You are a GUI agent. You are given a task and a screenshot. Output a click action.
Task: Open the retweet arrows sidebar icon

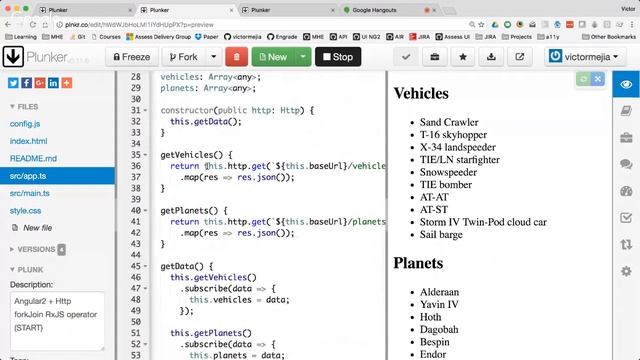point(626,244)
